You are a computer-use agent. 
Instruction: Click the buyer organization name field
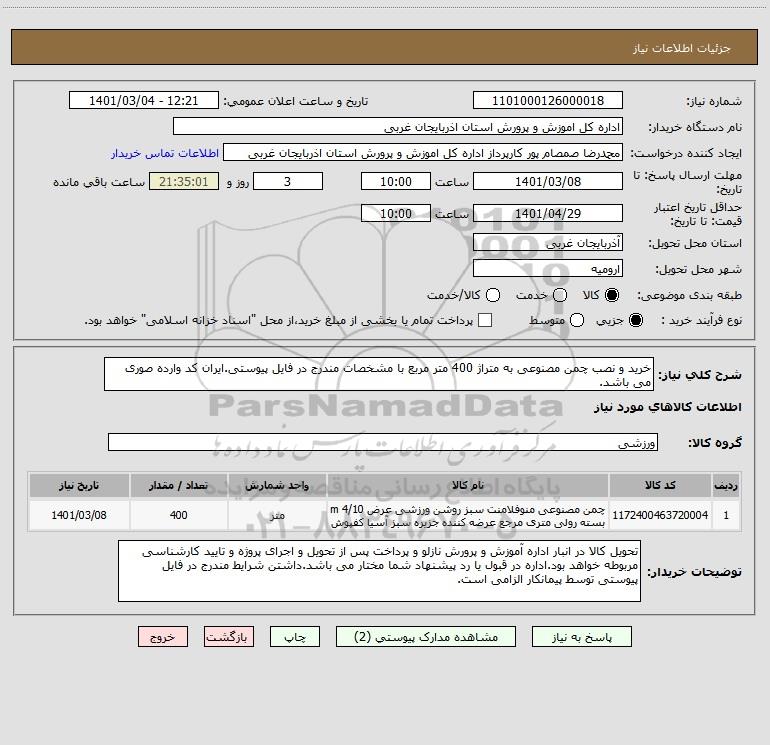click(398, 126)
